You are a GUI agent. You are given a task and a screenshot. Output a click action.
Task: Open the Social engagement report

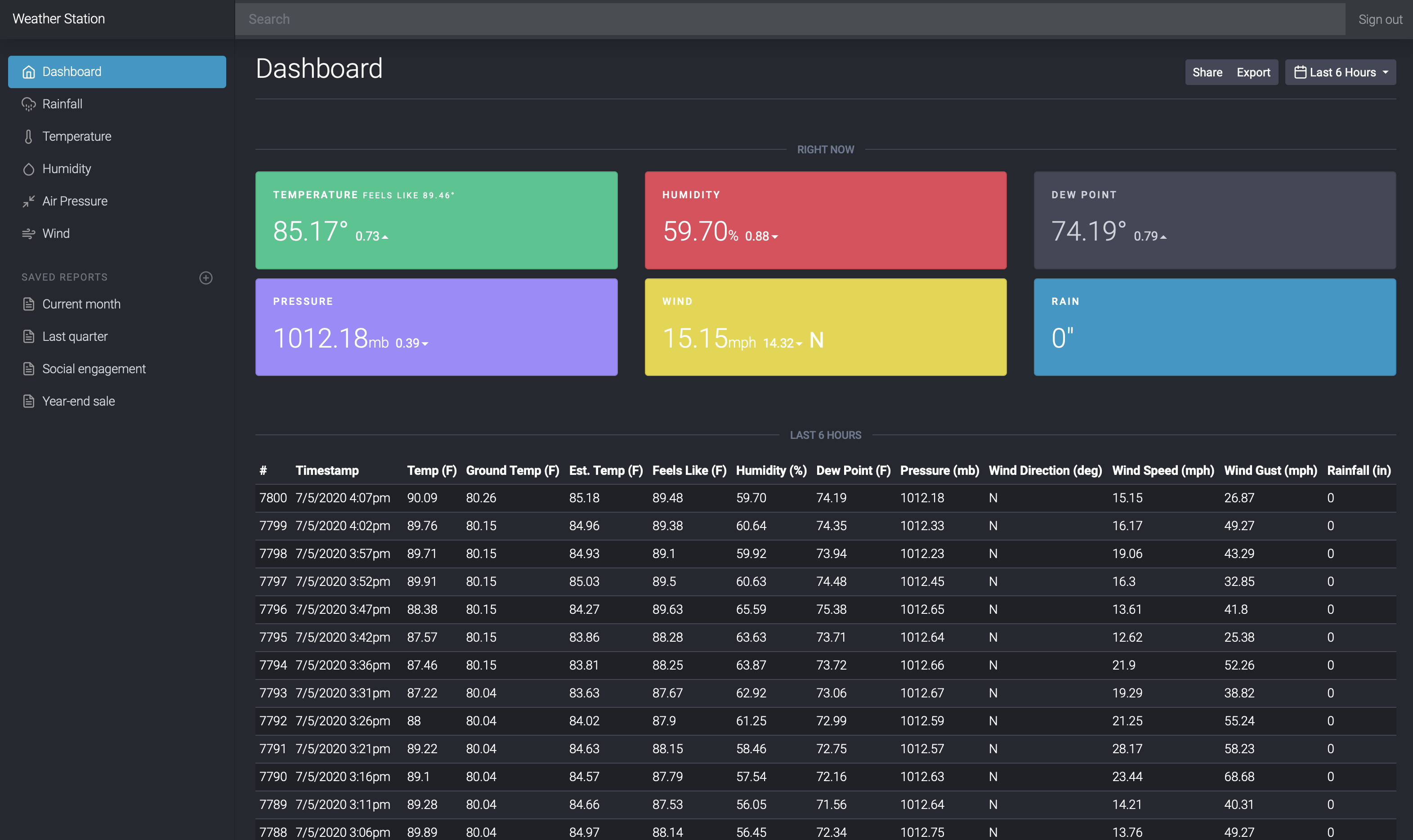click(94, 368)
